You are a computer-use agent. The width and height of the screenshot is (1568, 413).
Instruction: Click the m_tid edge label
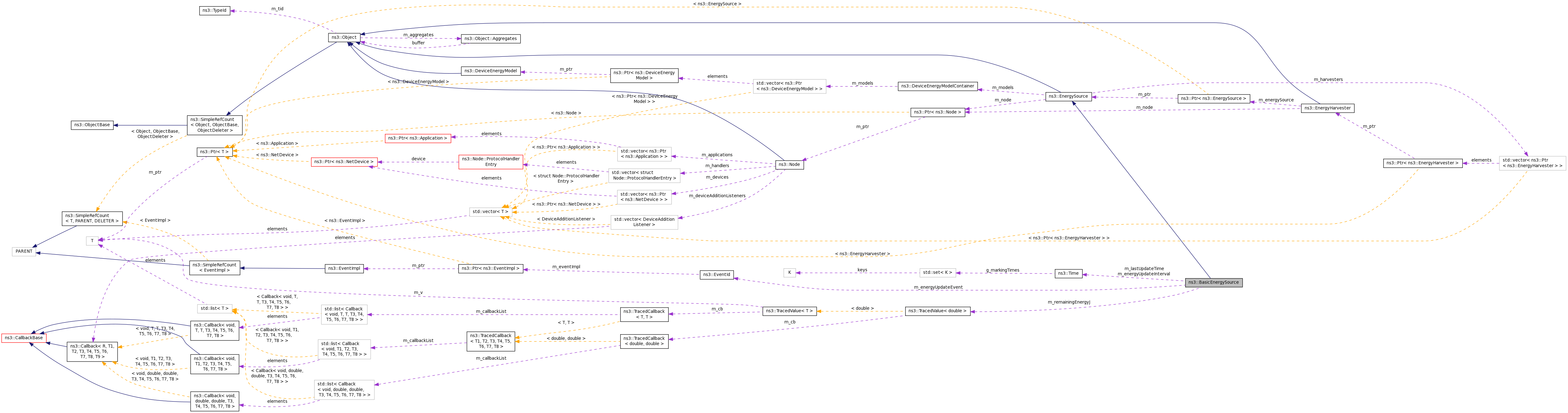(x=277, y=9)
